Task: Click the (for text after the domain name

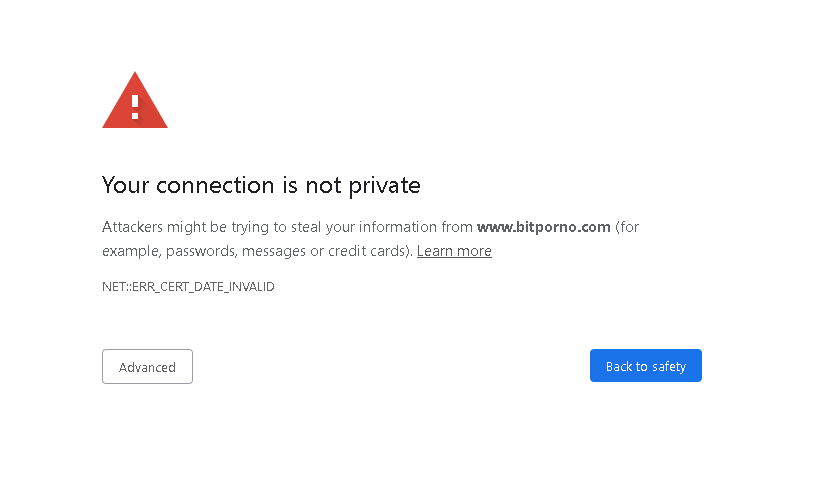Action: pos(627,227)
